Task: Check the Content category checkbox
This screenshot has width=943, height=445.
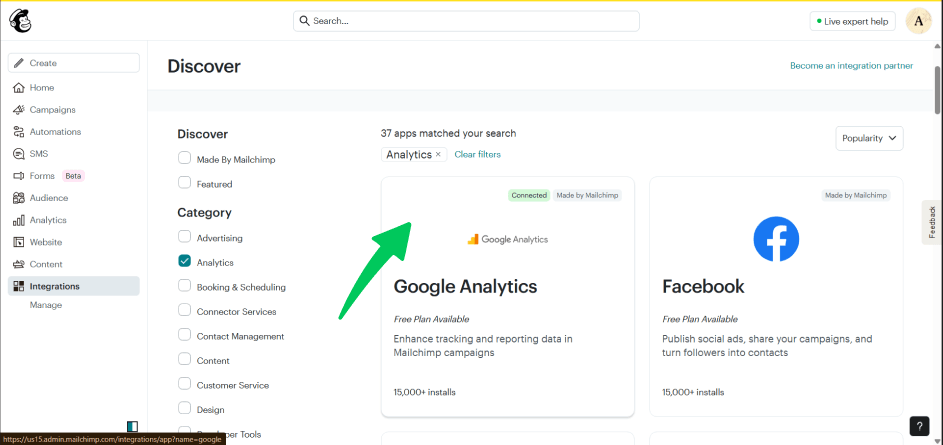Action: 185,360
